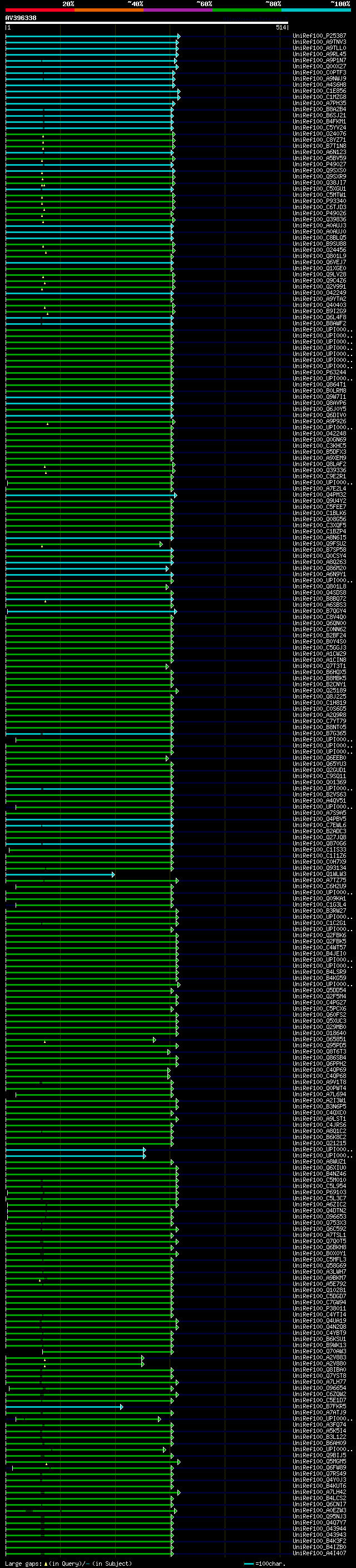This screenshot has height=1568, width=356.
Task: Open hit UniRef100_B7G365
Action: 319,734
